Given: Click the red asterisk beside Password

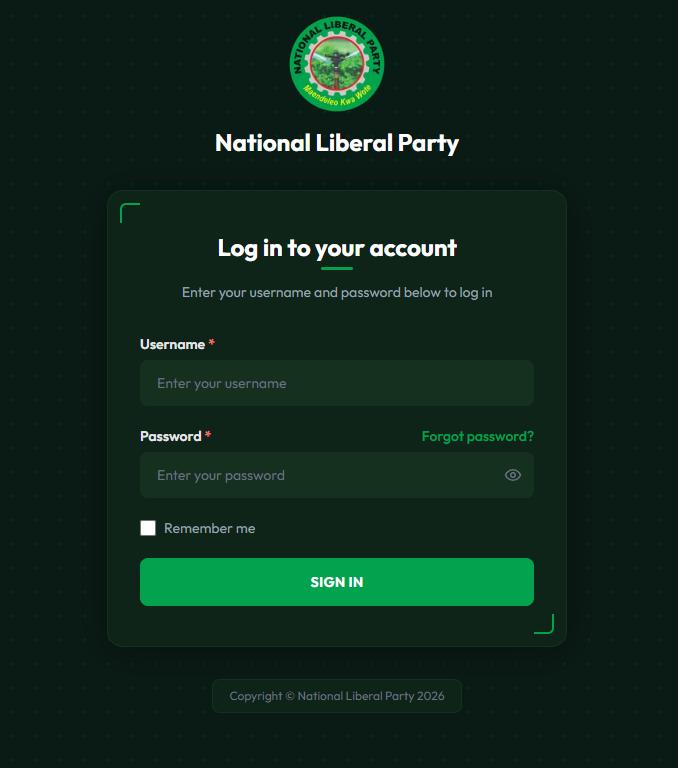Looking at the screenshot, I should click(x=208, y=436).
